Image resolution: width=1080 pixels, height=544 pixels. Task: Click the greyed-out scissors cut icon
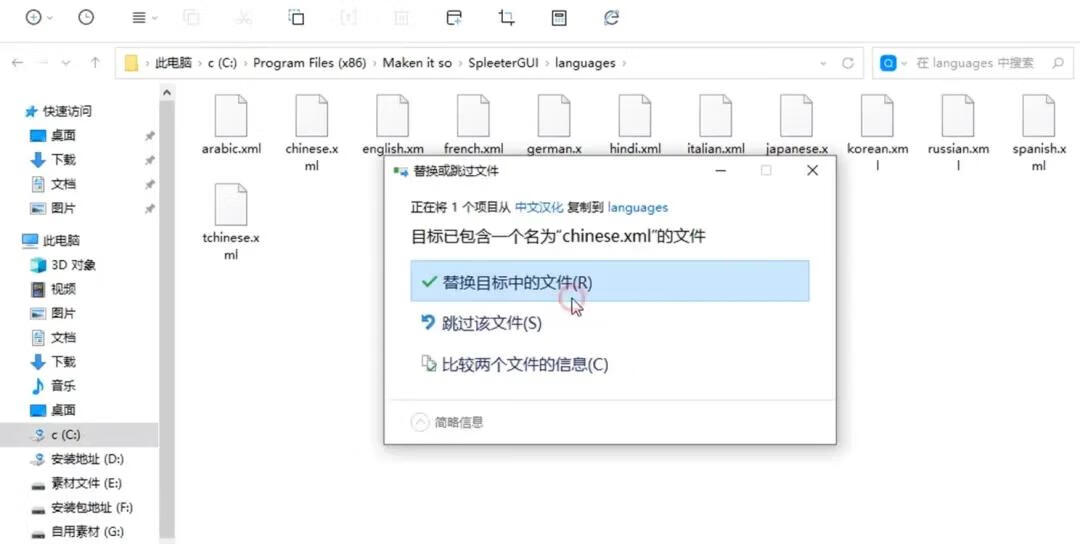click(x=243, y=18)
